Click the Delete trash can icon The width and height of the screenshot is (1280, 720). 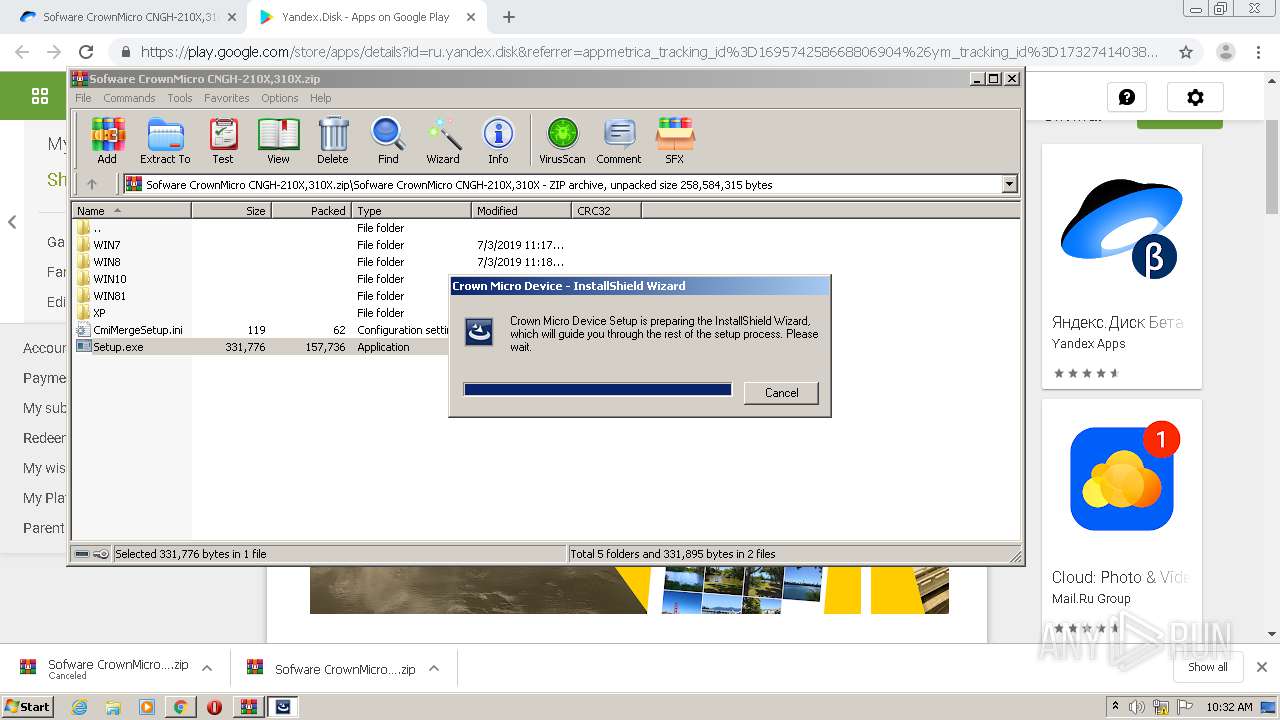333,140
